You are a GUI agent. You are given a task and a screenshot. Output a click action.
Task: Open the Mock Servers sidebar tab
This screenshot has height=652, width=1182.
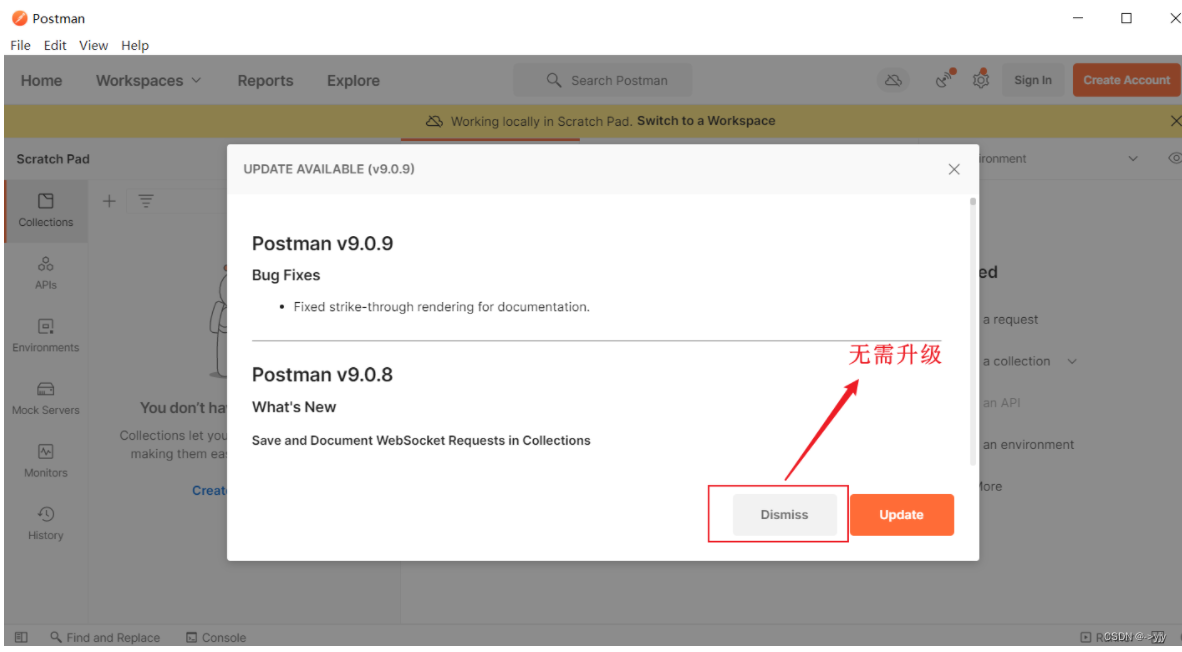point(45,398)
